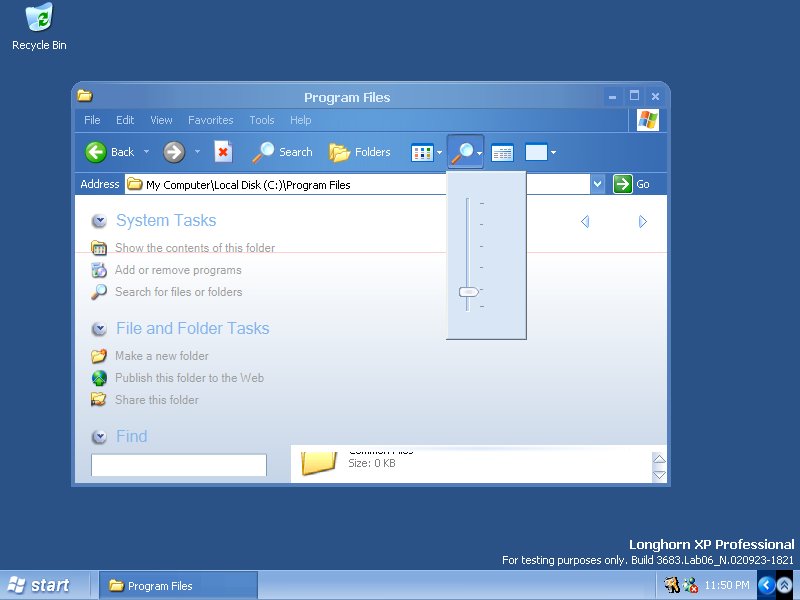This screenshot has width=800, height=600.
Task: Open the Tools menu
Action: [x=261, y=120]
